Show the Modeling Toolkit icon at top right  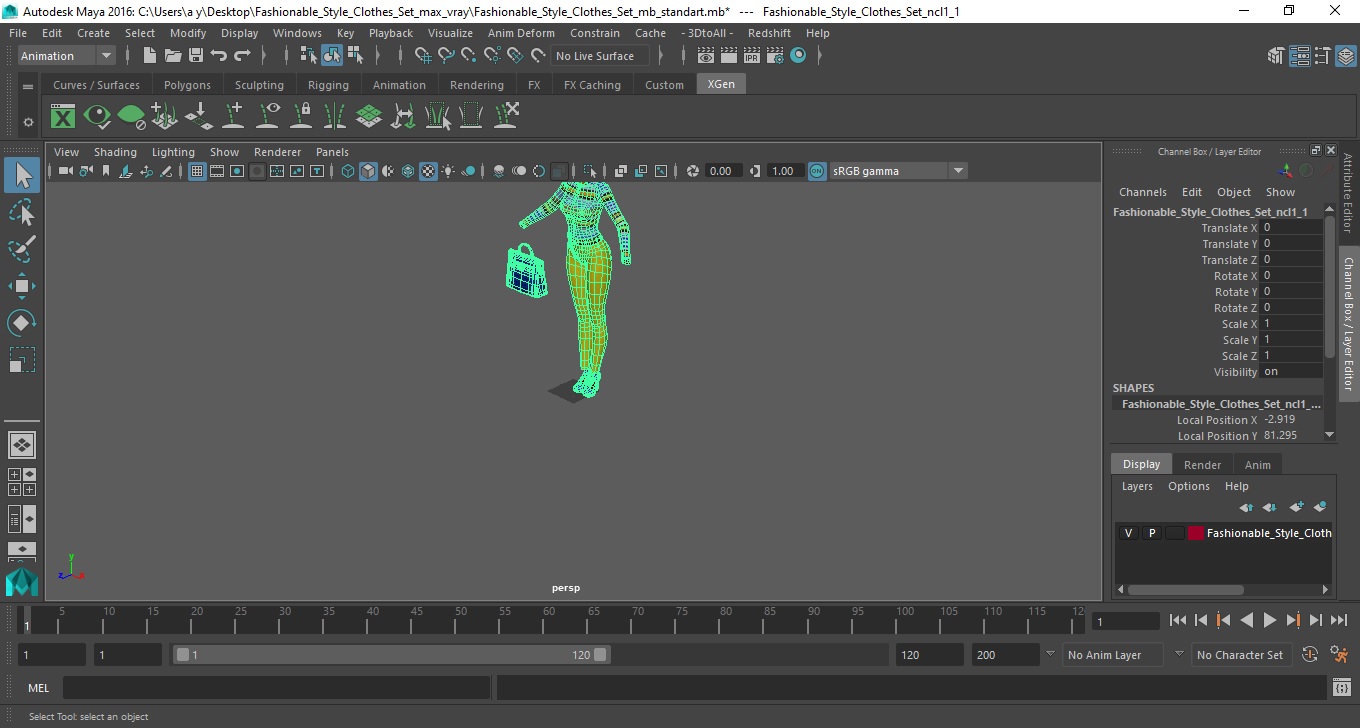tap(1276, 55)
